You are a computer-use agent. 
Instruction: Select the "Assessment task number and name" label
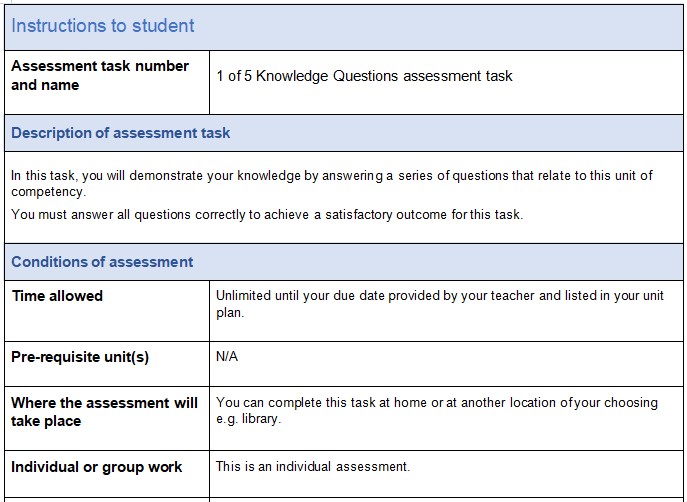(99, 75)
